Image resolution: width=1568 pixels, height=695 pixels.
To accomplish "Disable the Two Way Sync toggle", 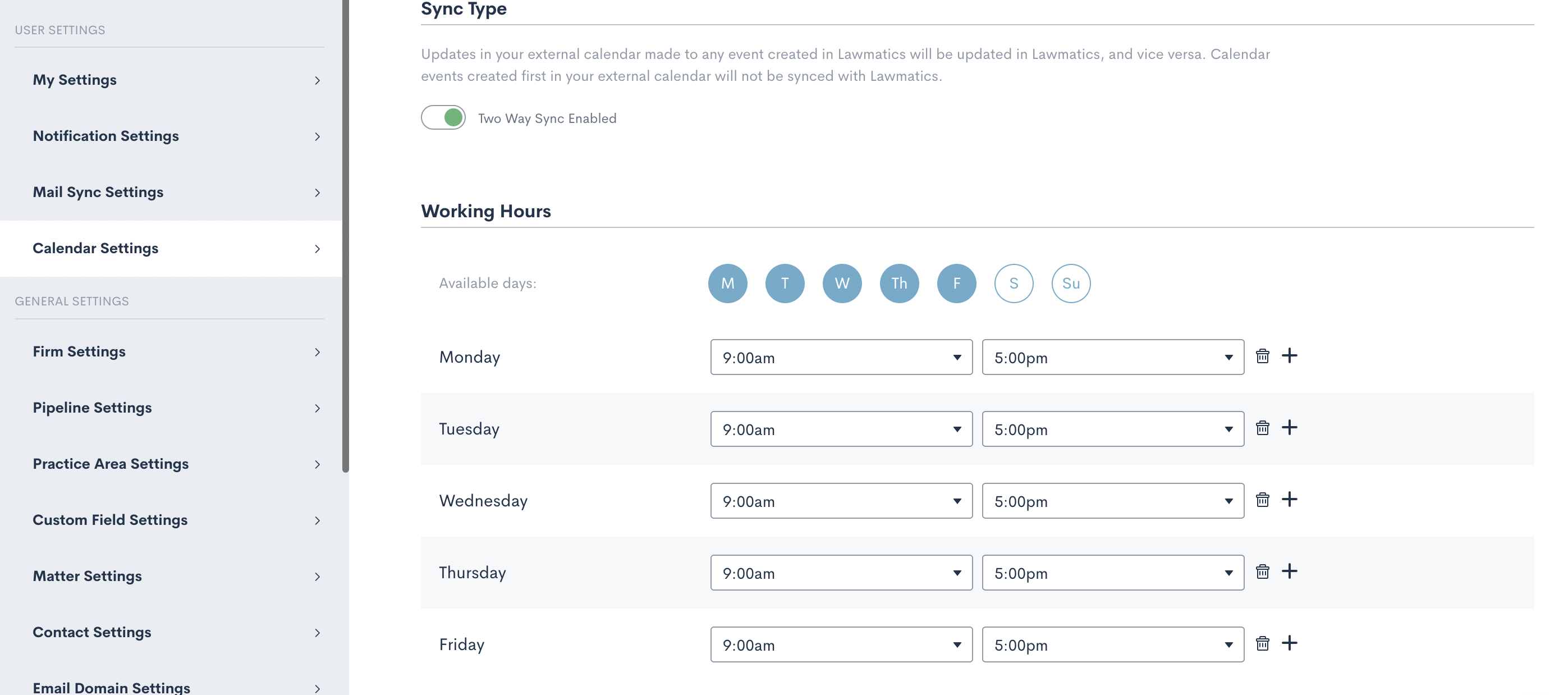I will coord(443,117).
